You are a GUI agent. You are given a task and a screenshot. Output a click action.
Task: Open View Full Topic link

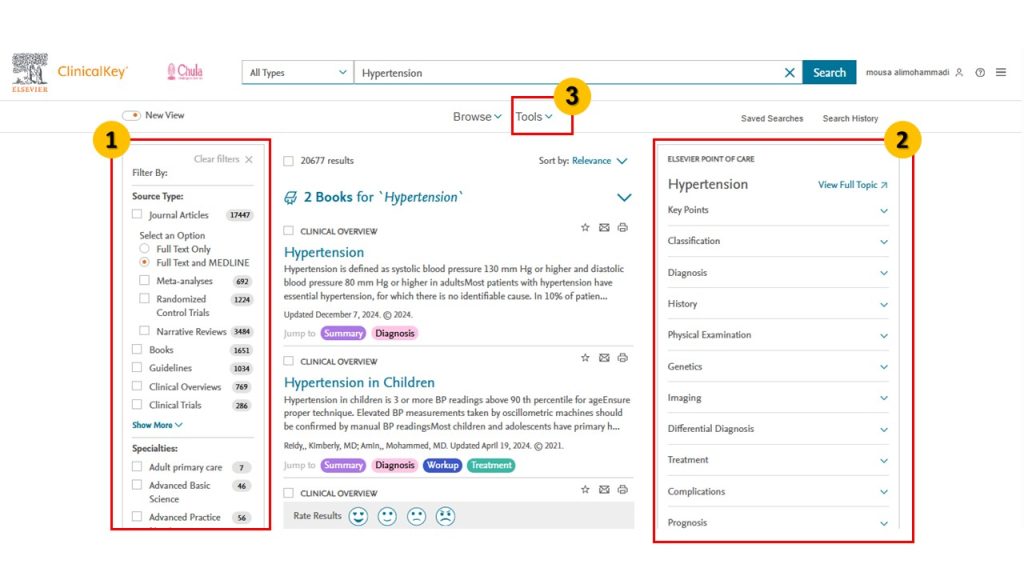(853, 185)
